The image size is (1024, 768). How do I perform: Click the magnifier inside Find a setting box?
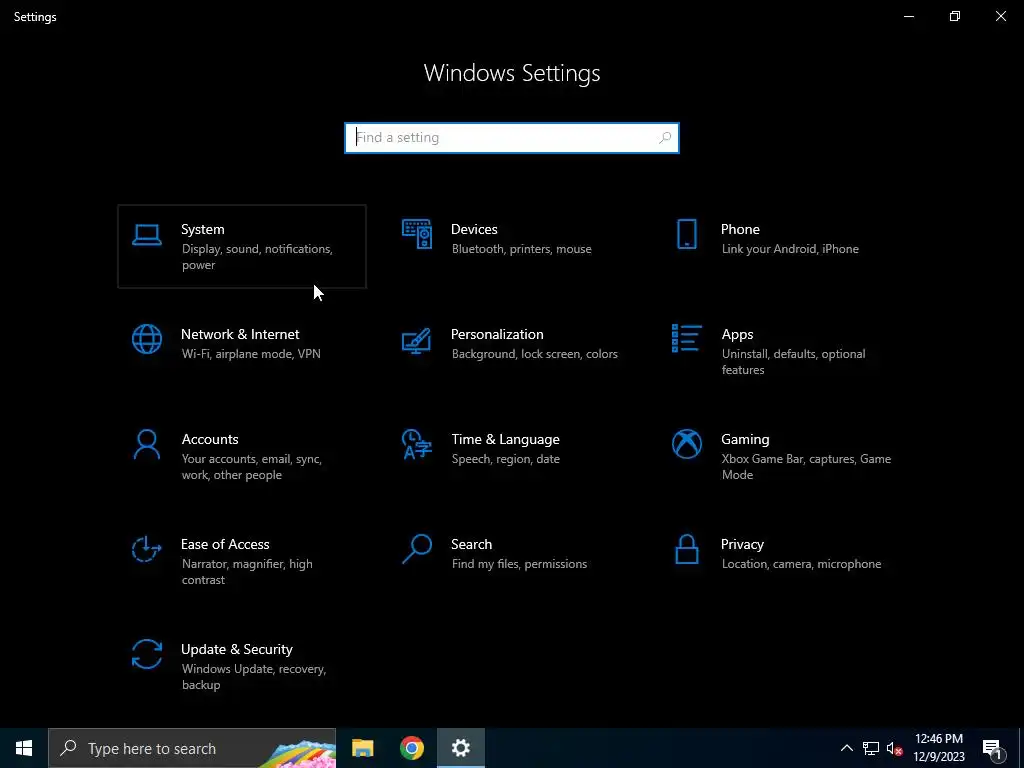click(x=665, y=138)
